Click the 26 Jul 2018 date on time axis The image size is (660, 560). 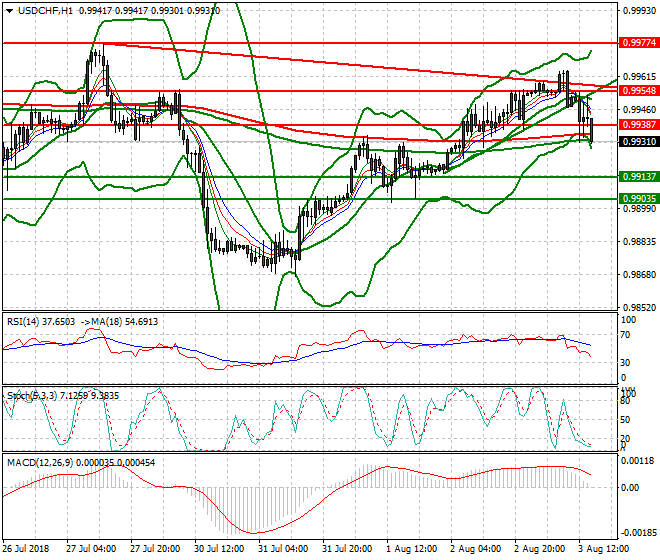(26, 549)
